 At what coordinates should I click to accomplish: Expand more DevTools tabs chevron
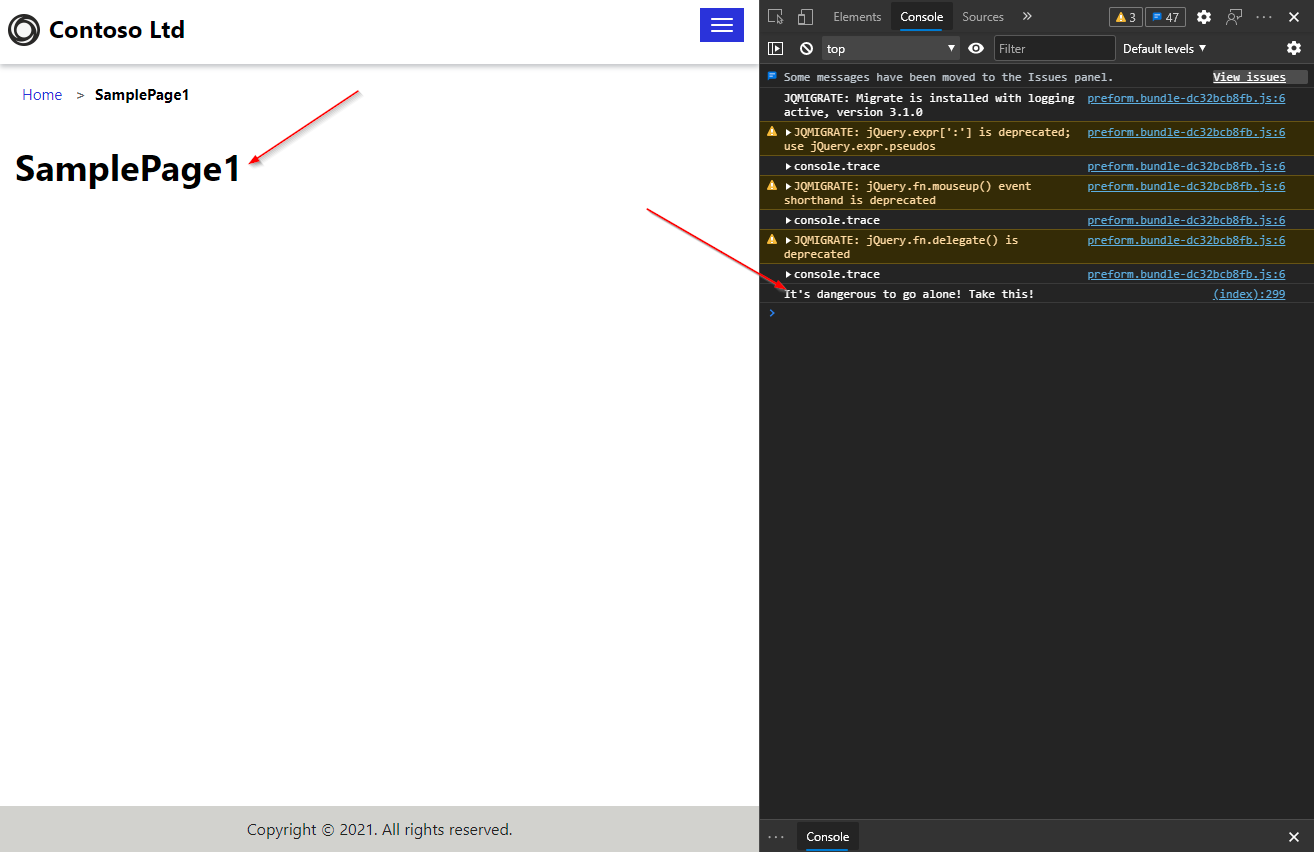pos(1027,17)
